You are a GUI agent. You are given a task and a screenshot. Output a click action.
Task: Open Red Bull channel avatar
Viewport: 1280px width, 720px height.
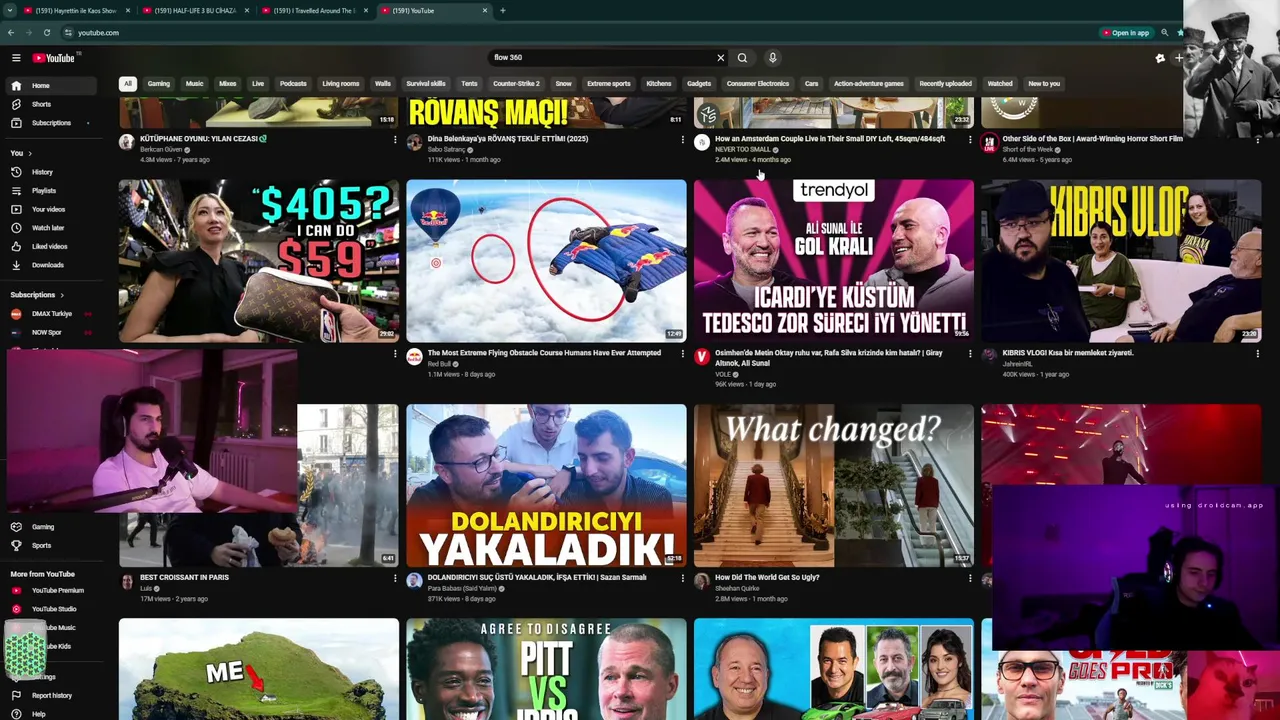click(x=414, y=357)
